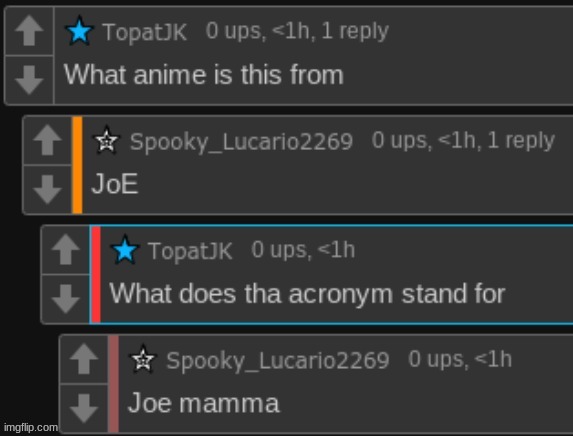Downvote the "Joe mamma" comment
Screen dimensions: 573x436
84,408
